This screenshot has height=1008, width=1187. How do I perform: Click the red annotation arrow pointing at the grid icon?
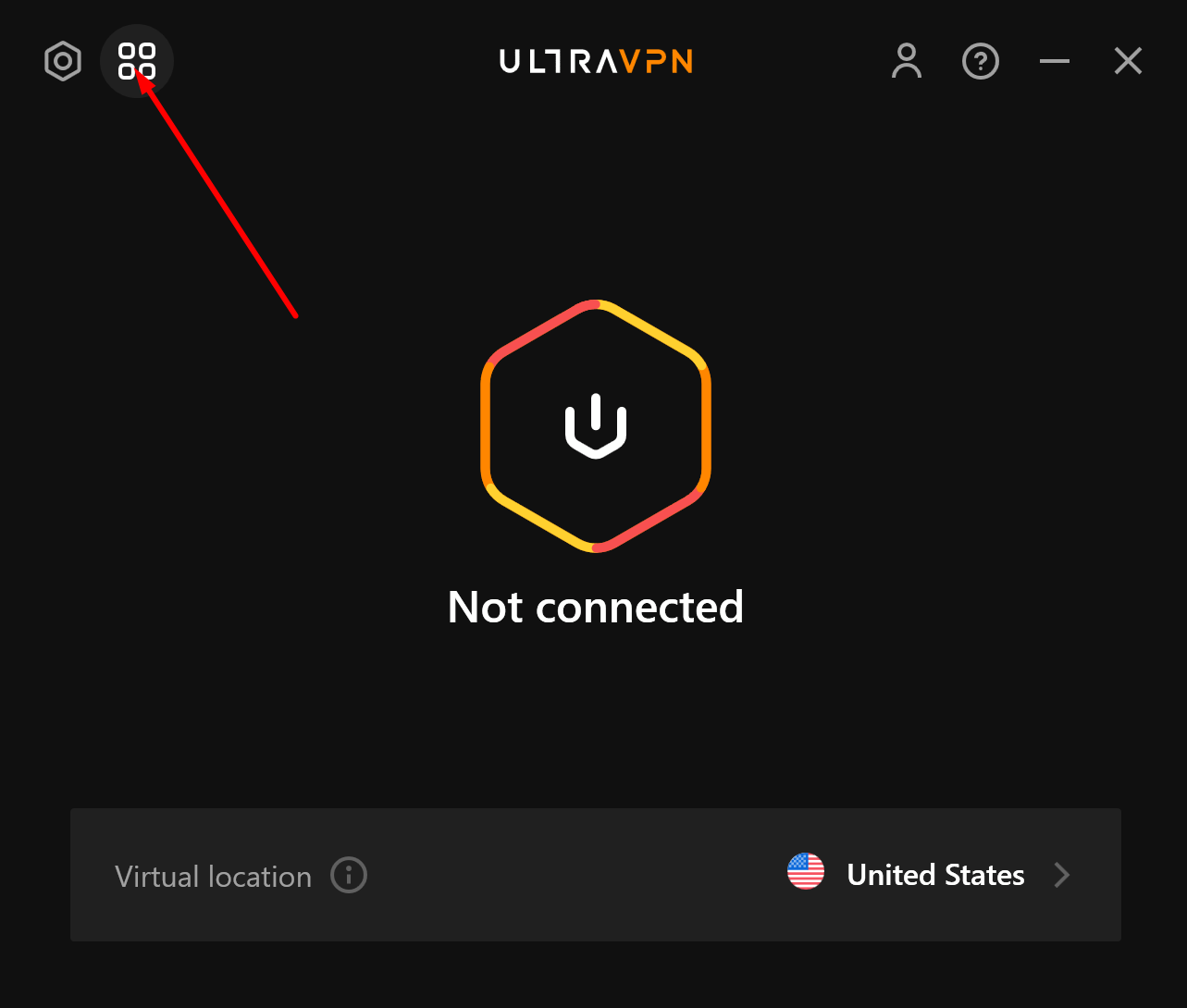[217, 194]
